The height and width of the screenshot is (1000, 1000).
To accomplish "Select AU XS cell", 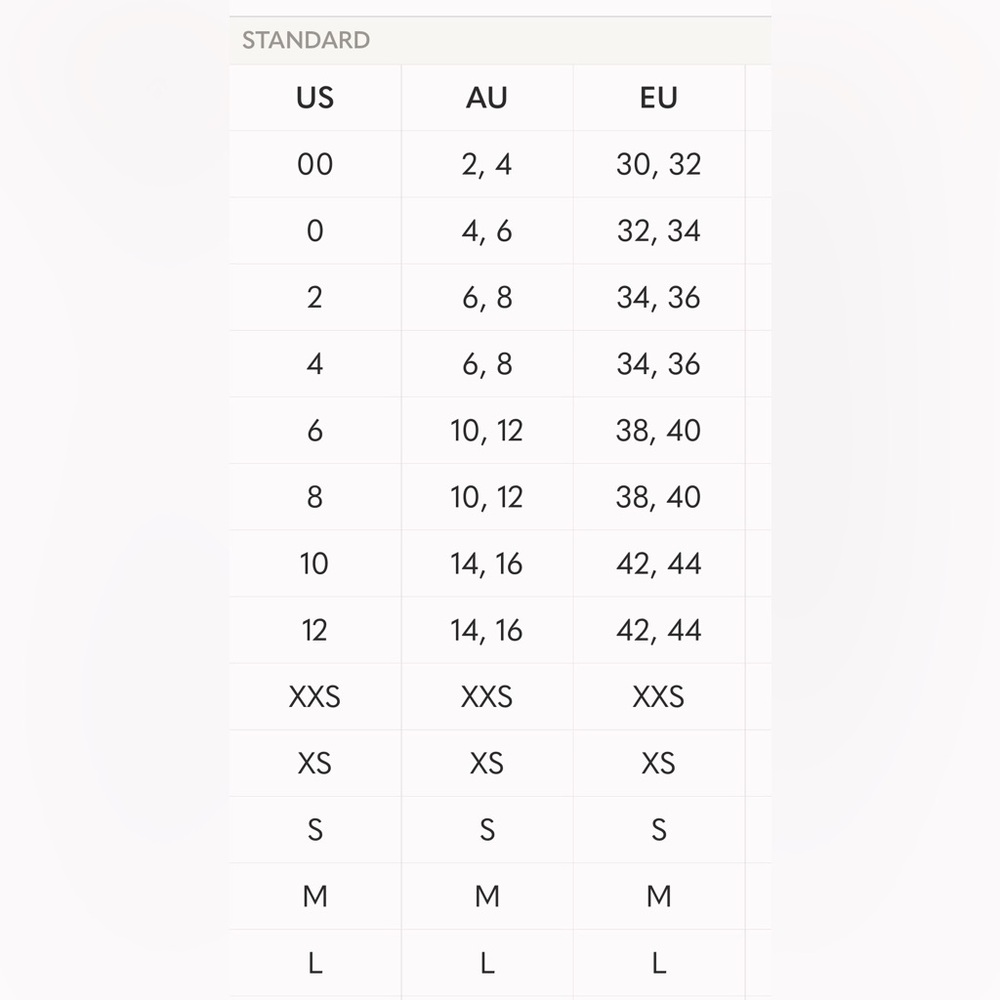I will 487,763.
